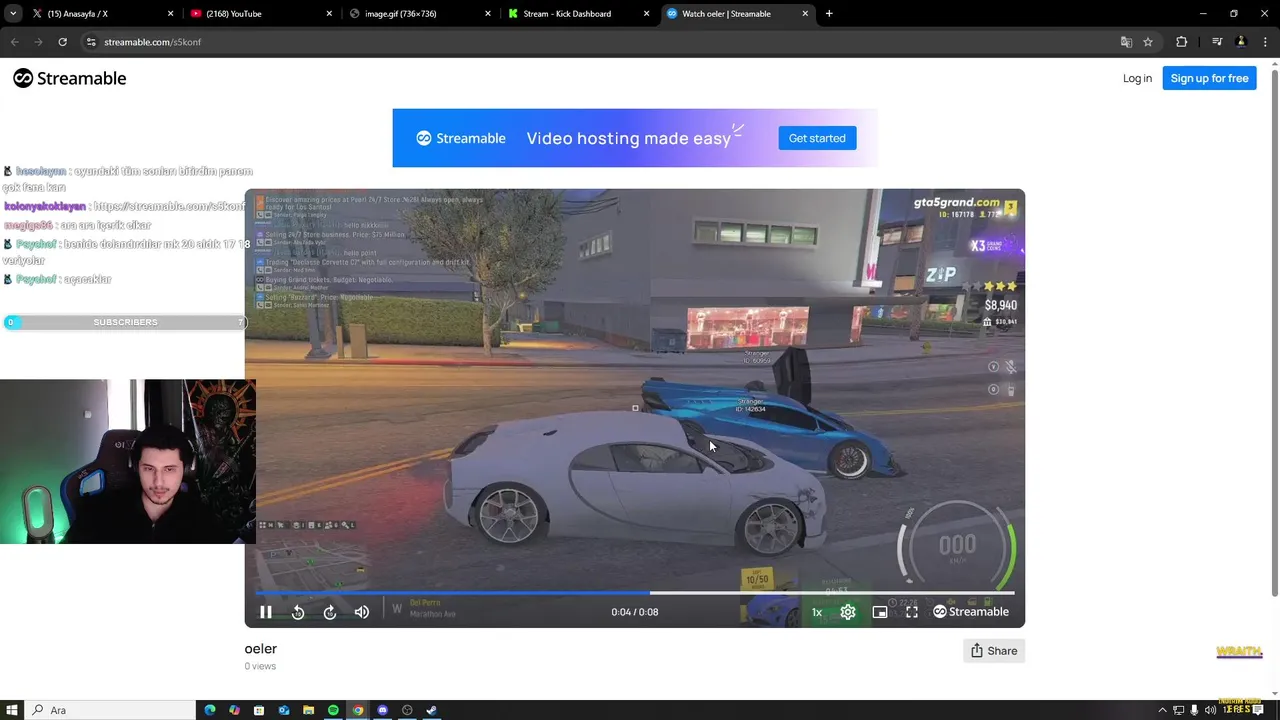Mute the video player volume
The width and height of the screenshot is (1280, 720).
click(x=362, y=612)
